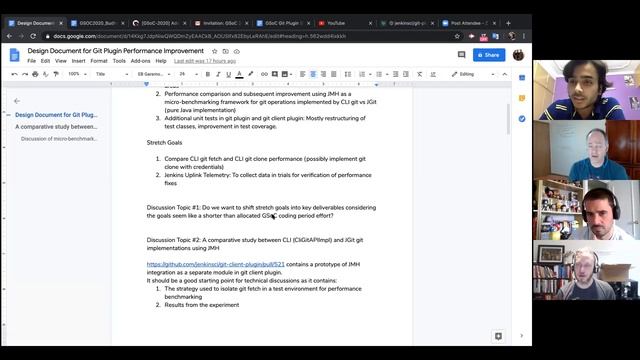Screen dimensions: 640x360
Task: Open the Calendar side panel icon
Action: (x=522, y=78)
